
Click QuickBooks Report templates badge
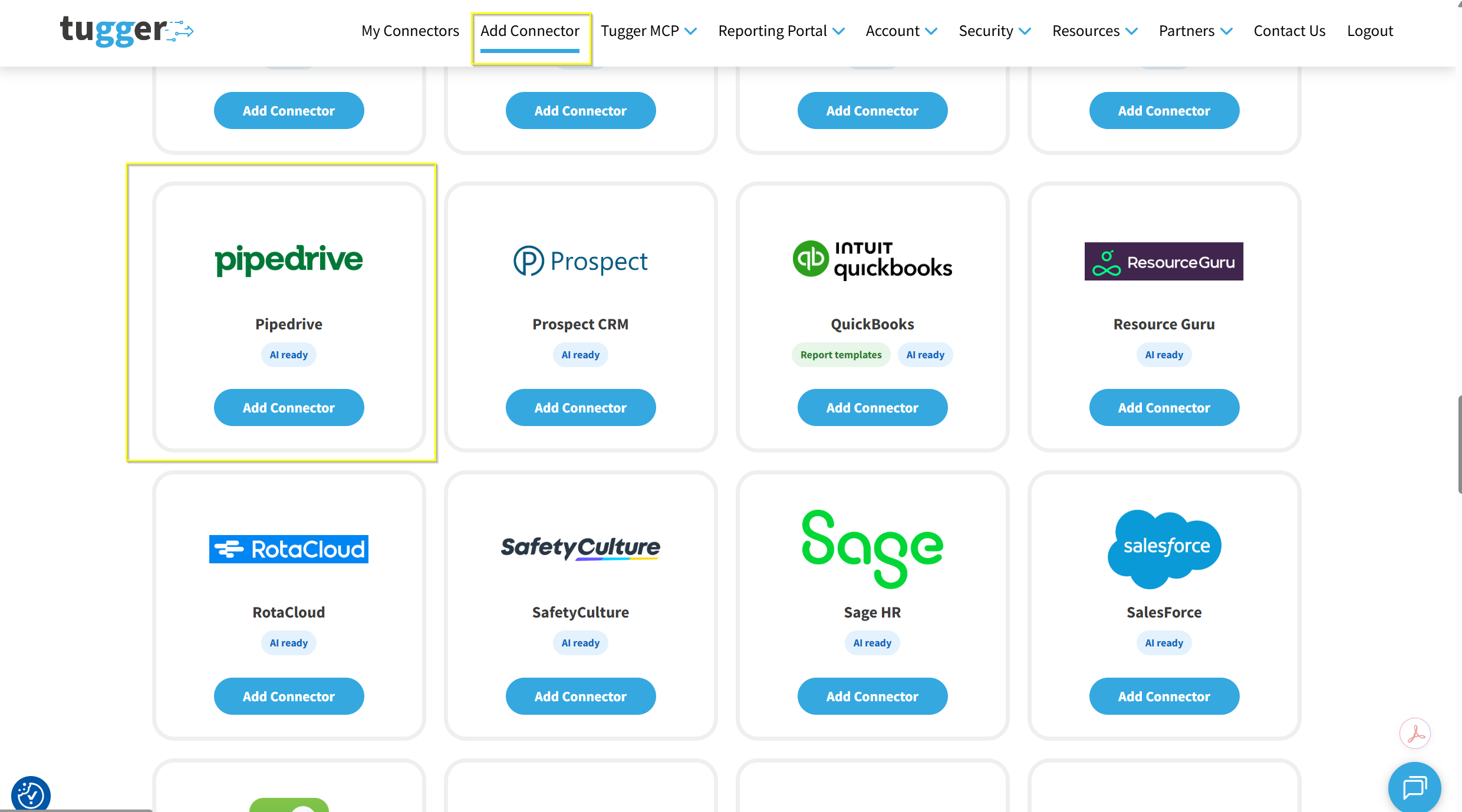point(841,355)
